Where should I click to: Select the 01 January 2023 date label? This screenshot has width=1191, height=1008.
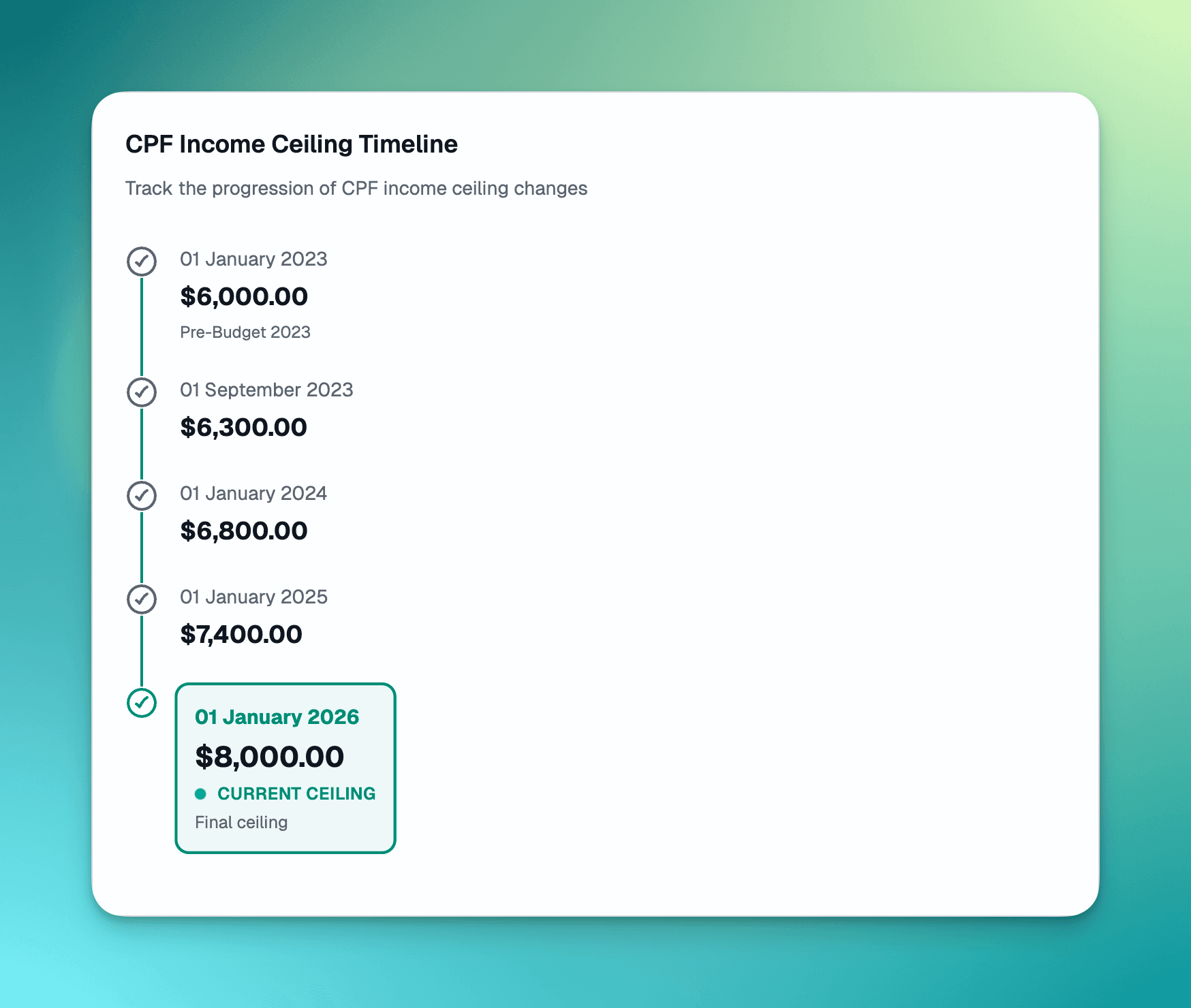point(253,259)
